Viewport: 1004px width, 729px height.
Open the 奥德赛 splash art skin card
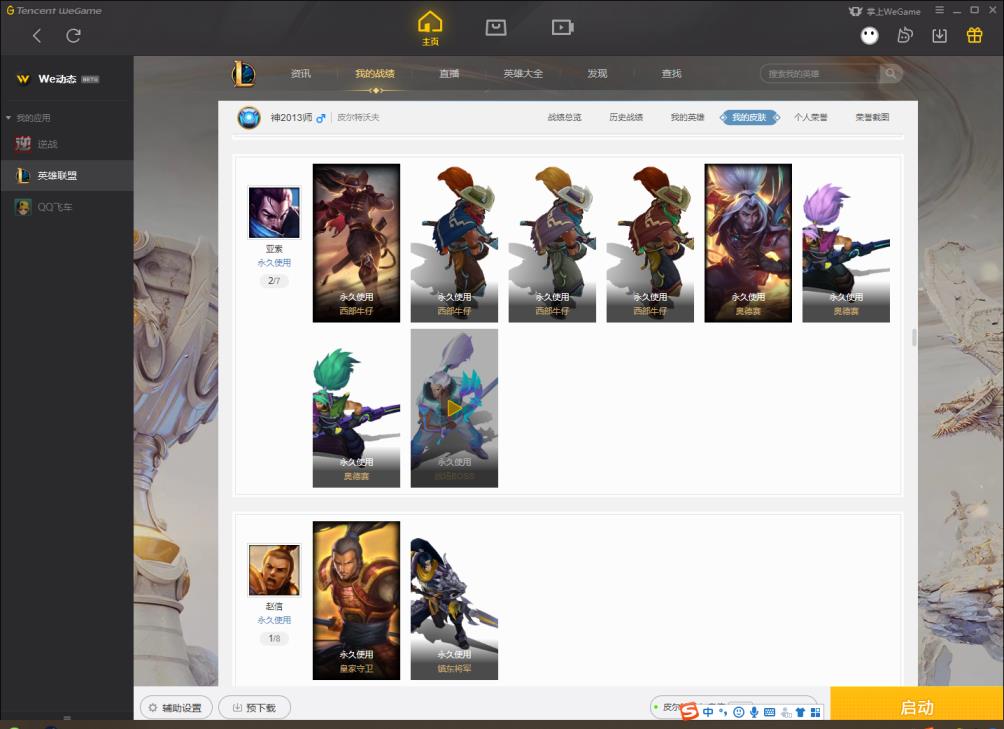pyautogui.click(x=748, y=243)
